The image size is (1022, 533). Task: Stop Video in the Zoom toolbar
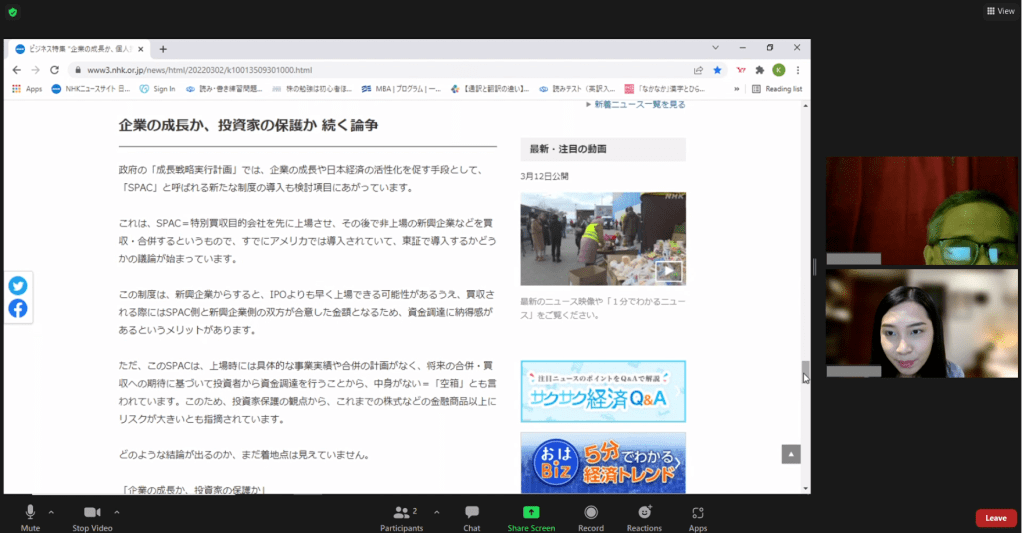(92, 515)
